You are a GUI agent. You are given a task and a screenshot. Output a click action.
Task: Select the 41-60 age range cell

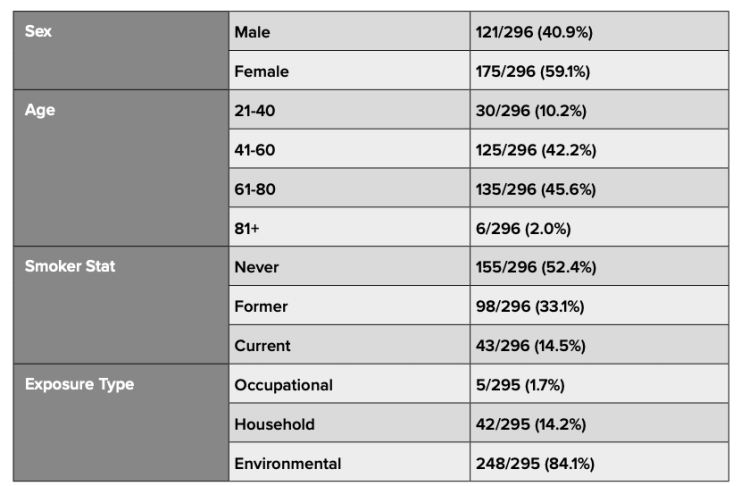coord(349,148)
